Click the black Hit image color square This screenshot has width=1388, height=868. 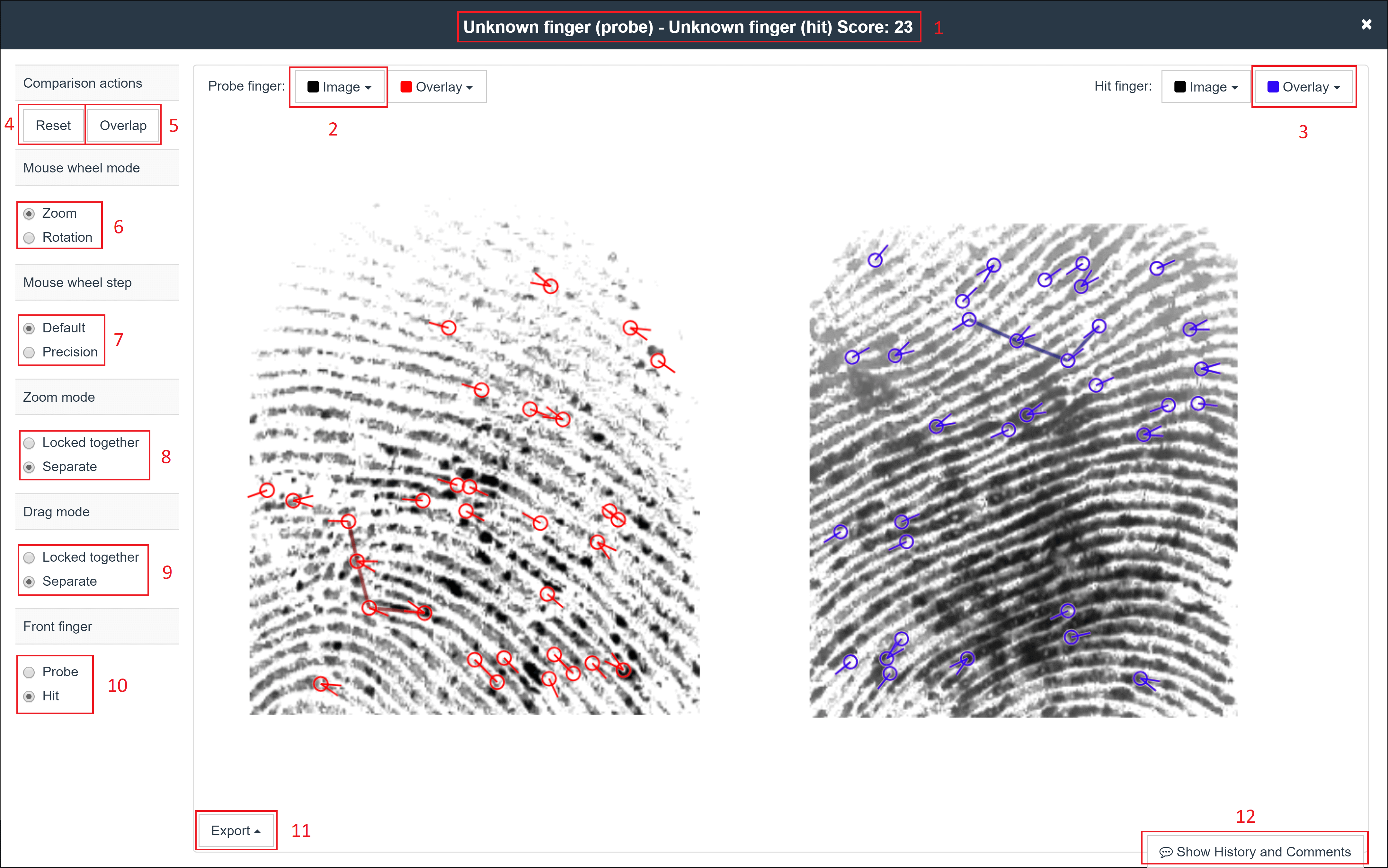(1180, 87)
